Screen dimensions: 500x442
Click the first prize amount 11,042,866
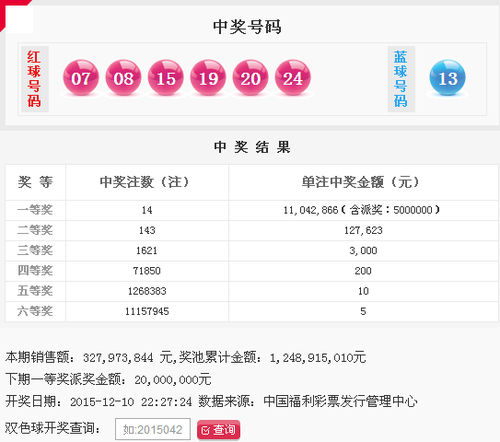[311, 210]
